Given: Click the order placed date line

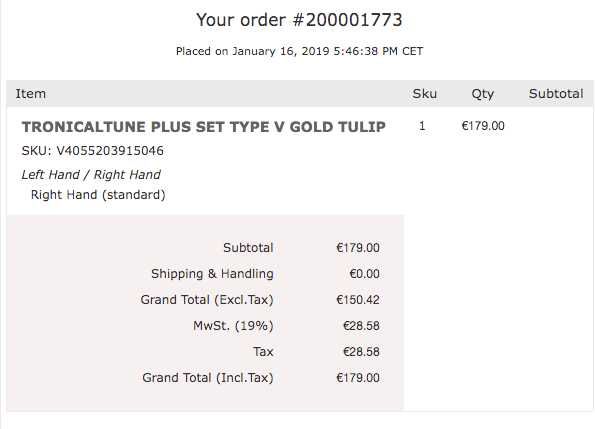Looking at the screenshot, I should [x=299, y=51].
